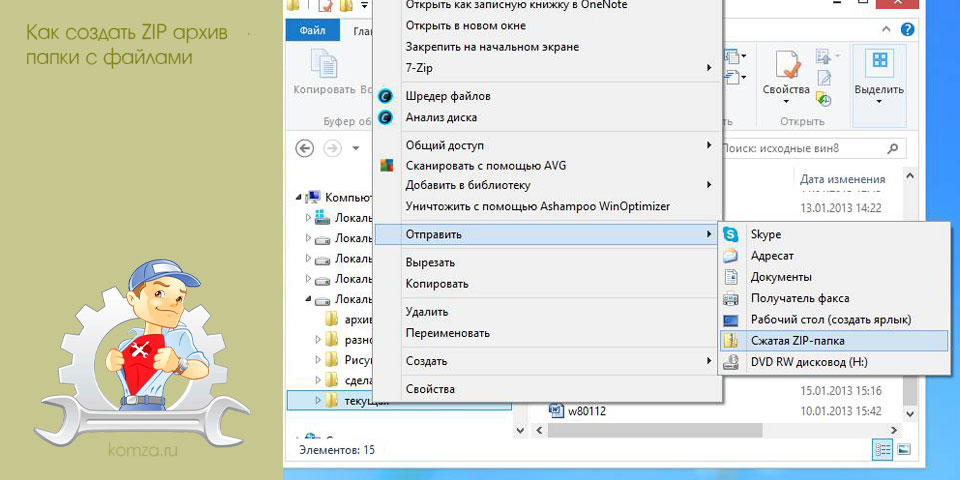Screen dimensions: 960x480
Task: Select the Отправить menu entry
Action: [x=547, y=234]
